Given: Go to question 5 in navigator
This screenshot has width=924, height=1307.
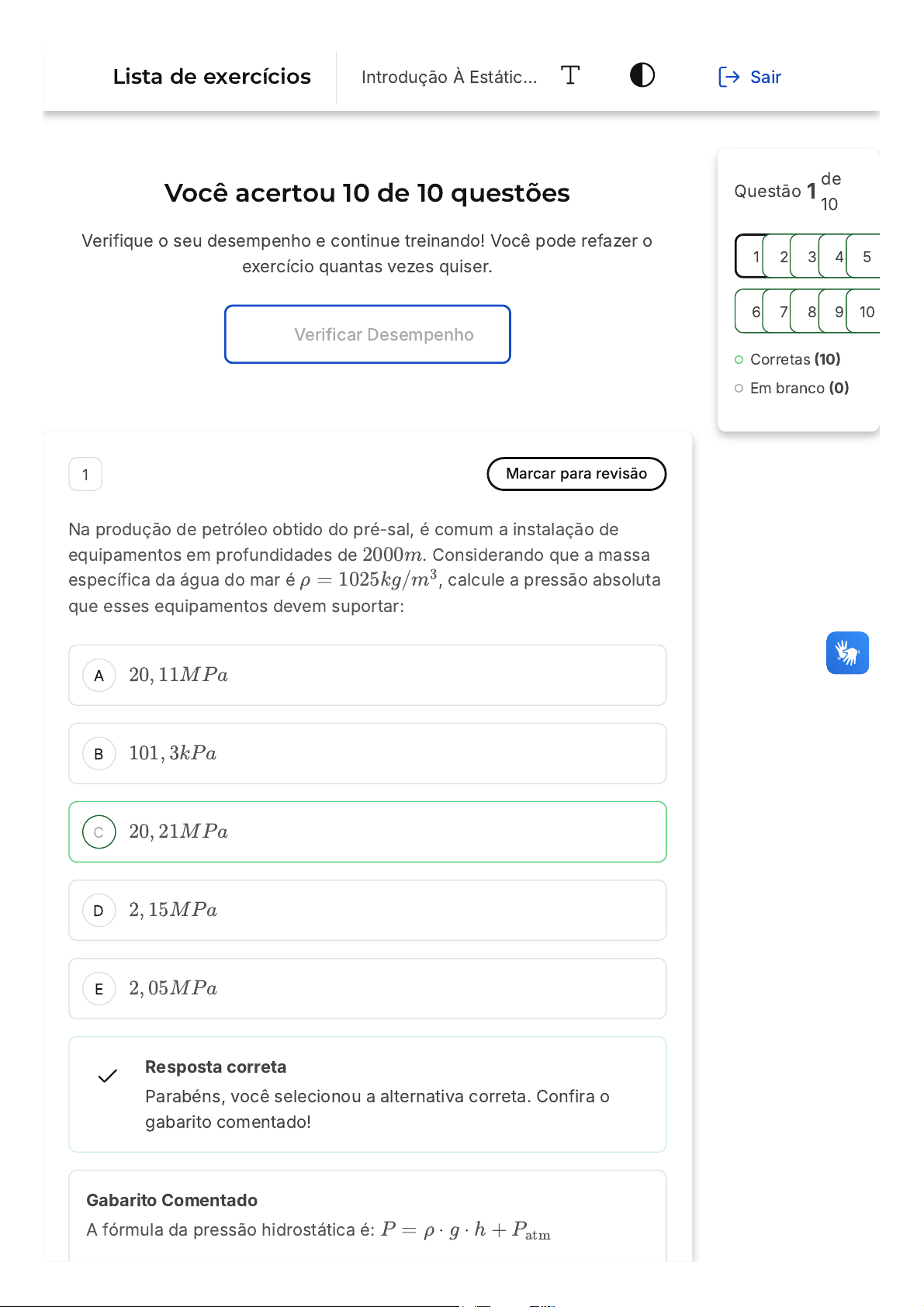Looking at the screenshot, I should 867,257.
